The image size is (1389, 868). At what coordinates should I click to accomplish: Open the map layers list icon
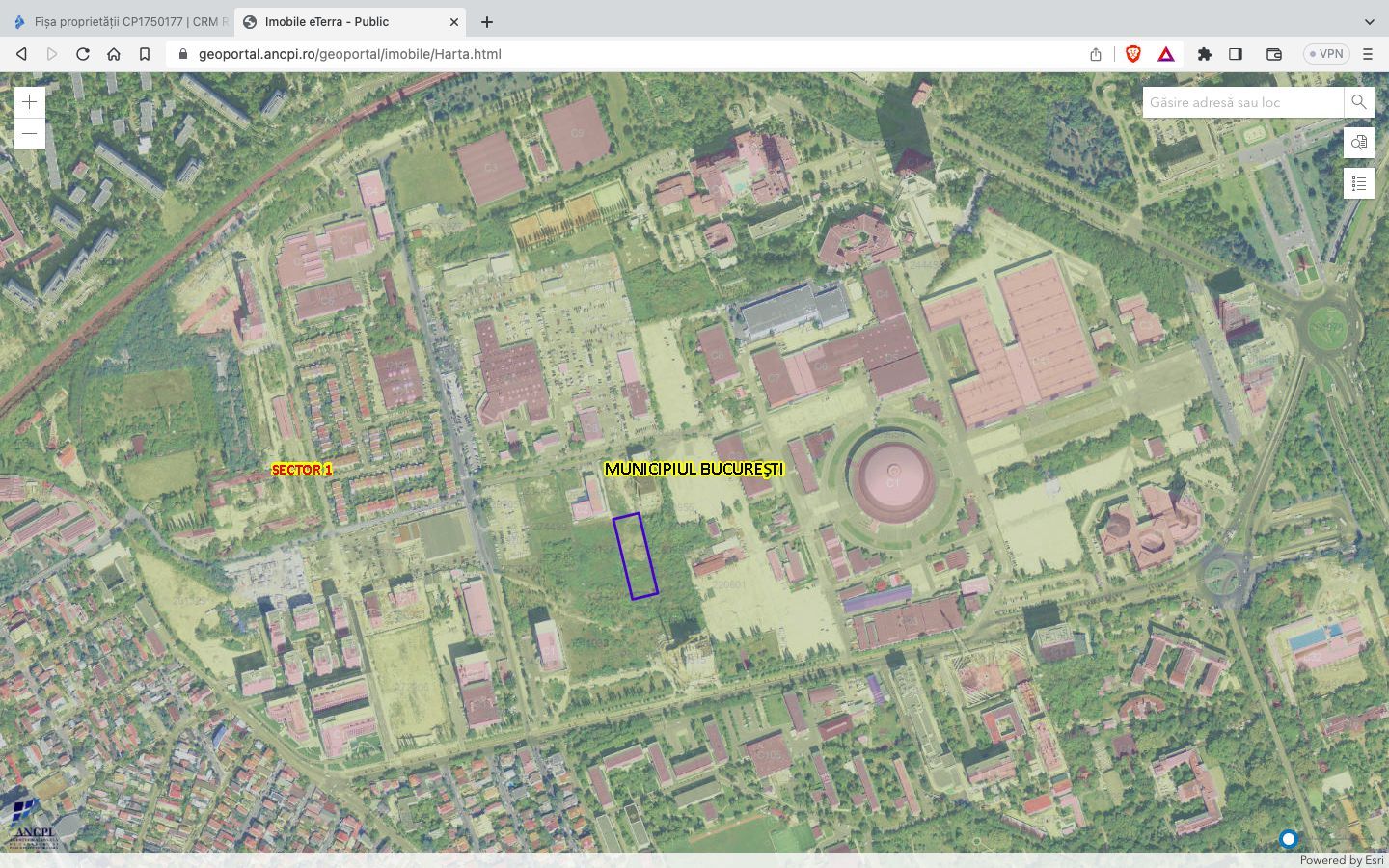click(1358, 183)
